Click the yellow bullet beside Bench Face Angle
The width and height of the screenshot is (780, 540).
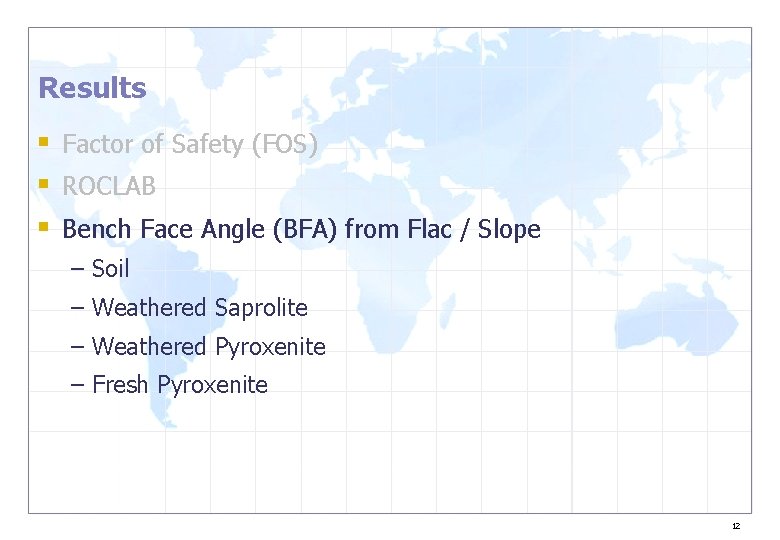pyautogui.click(x=44, y=227)
